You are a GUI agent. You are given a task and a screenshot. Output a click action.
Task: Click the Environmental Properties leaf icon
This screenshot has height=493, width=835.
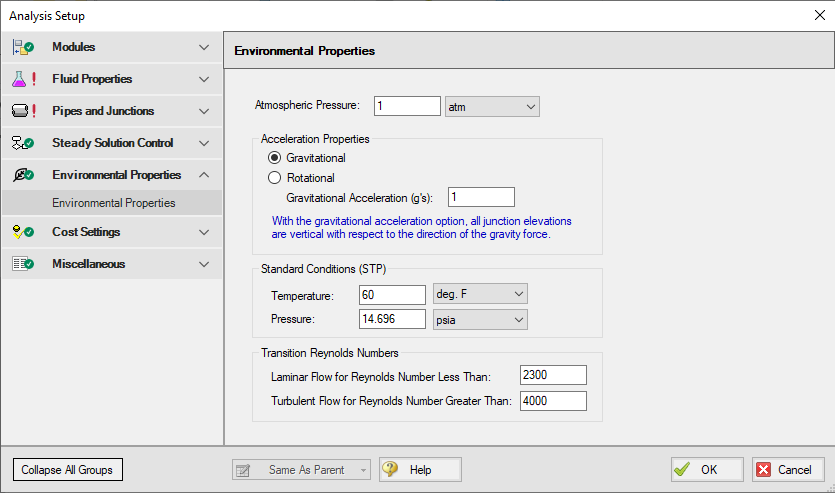[23, 175]
